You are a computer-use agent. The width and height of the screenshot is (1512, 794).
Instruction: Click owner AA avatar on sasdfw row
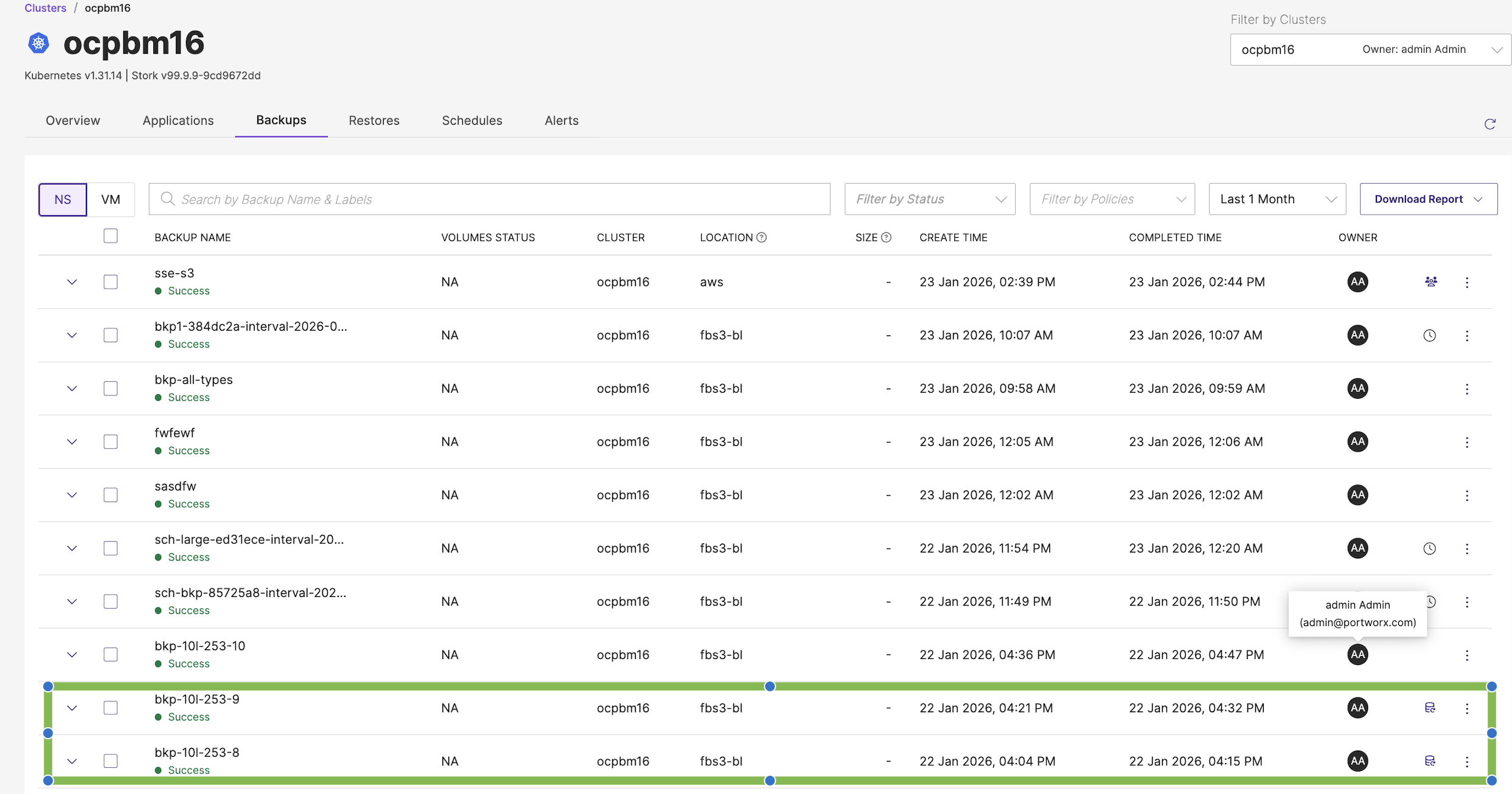pos(1358,495)
